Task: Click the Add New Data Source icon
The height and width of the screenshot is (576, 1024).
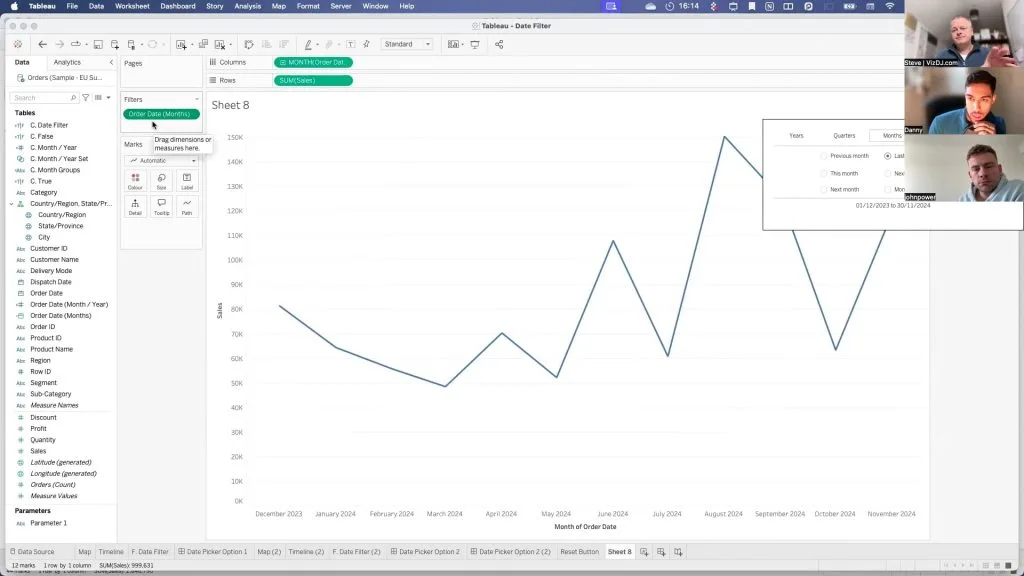Action: [x=115, y=44]
